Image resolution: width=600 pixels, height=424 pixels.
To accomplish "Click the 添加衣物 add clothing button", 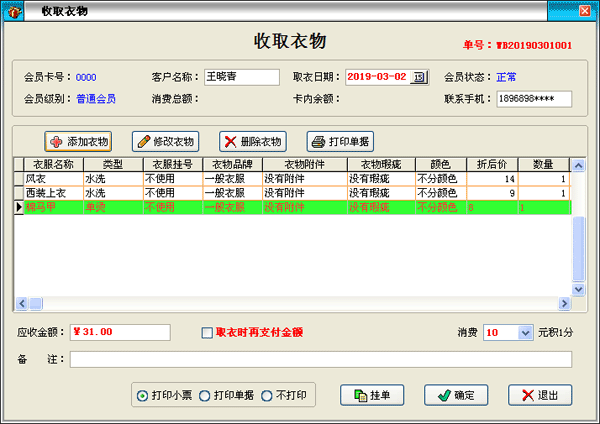I will (77, 141).
